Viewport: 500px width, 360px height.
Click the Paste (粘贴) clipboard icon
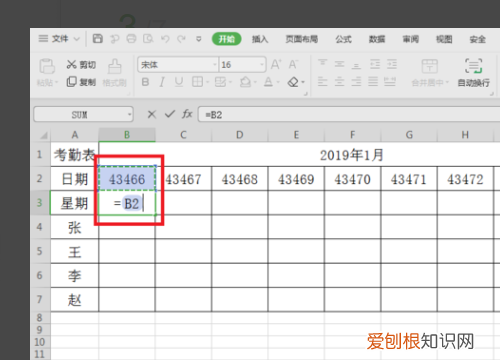[x=47, y=66]
